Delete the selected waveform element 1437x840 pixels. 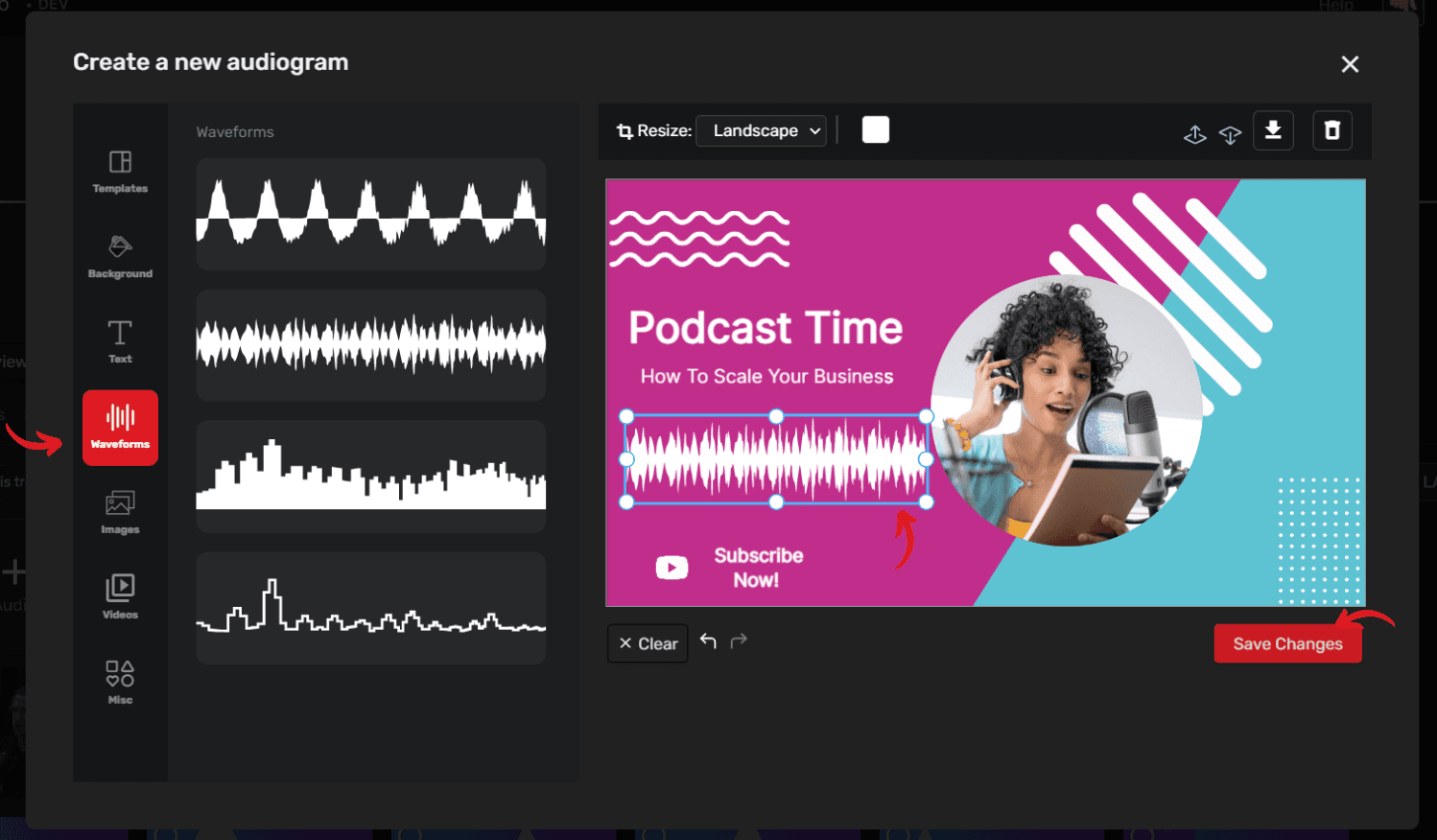click(1331, 129)
